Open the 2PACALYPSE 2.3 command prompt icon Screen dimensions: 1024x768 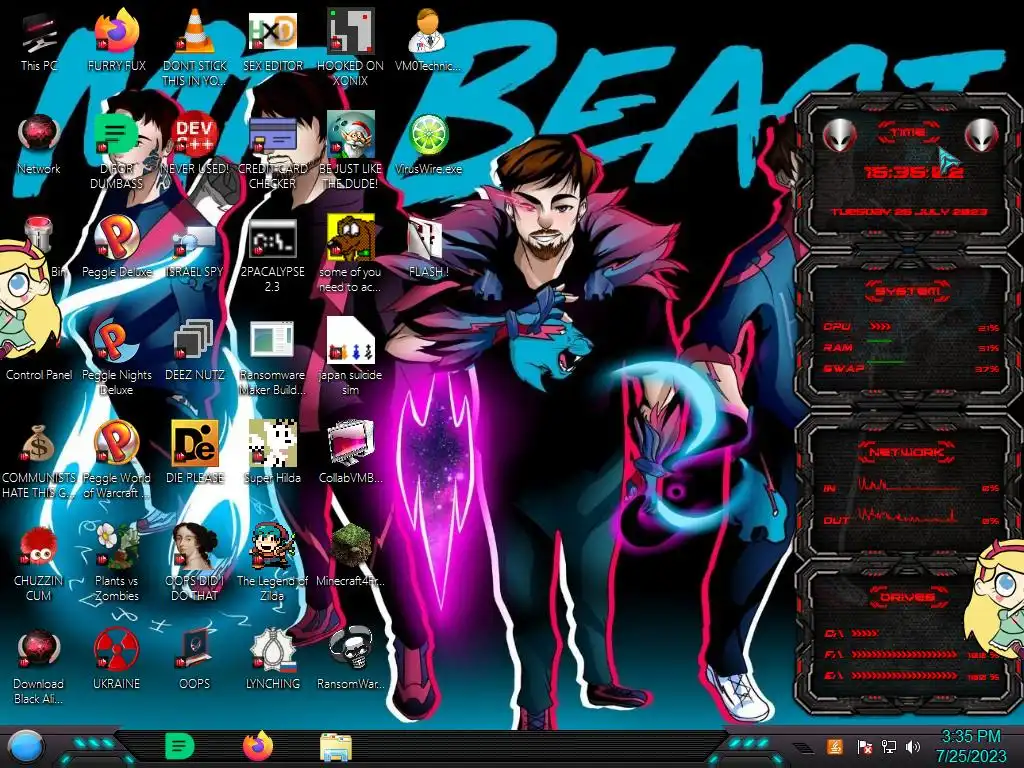click(272, 255)
